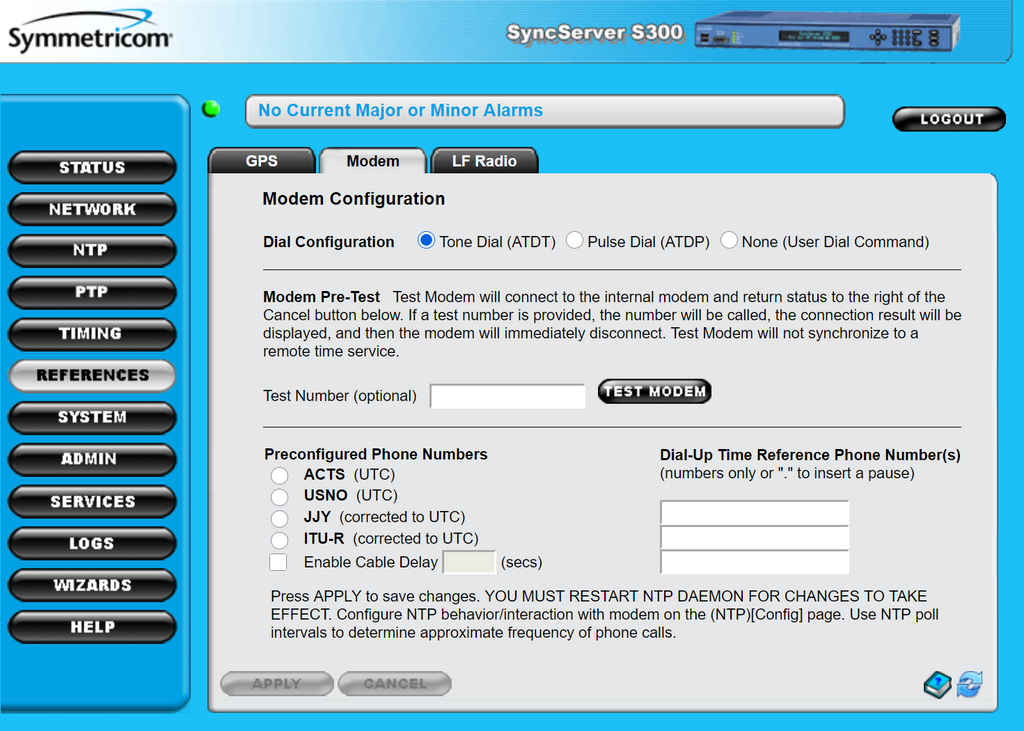Select Pulse Dial (ATDP) option

[x=575, y=241]
